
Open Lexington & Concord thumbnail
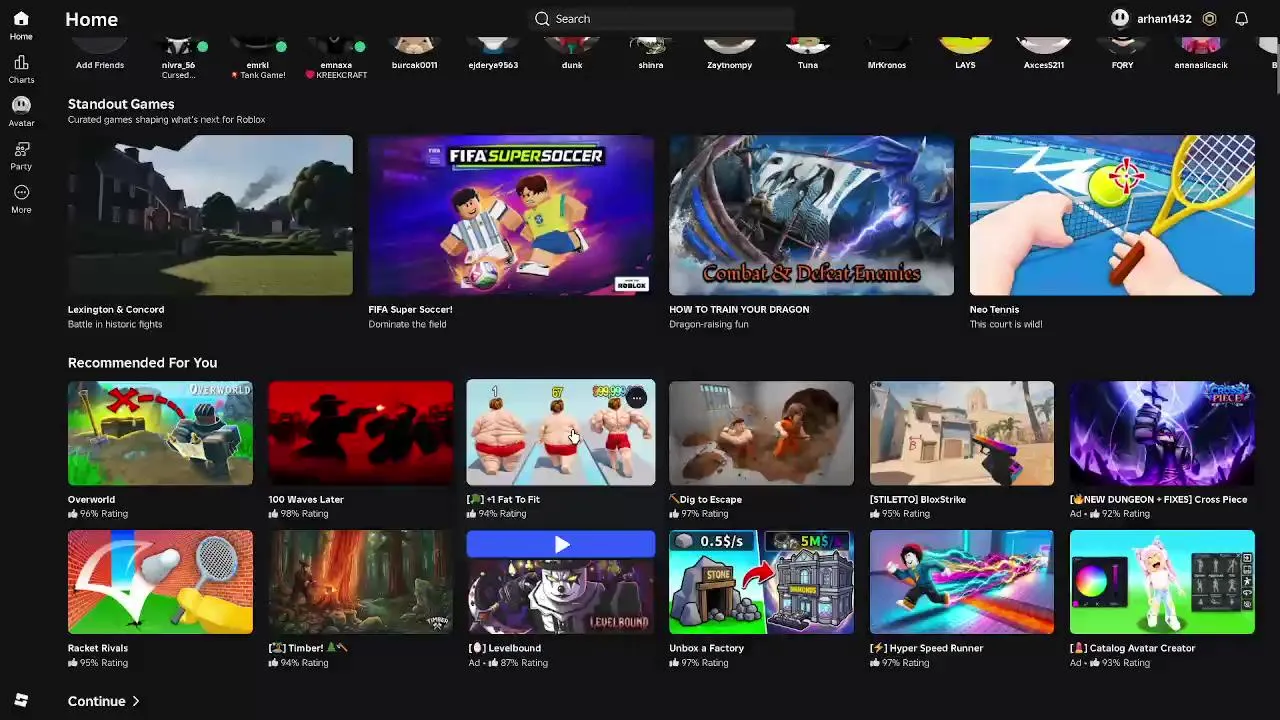tap(210, 215)
